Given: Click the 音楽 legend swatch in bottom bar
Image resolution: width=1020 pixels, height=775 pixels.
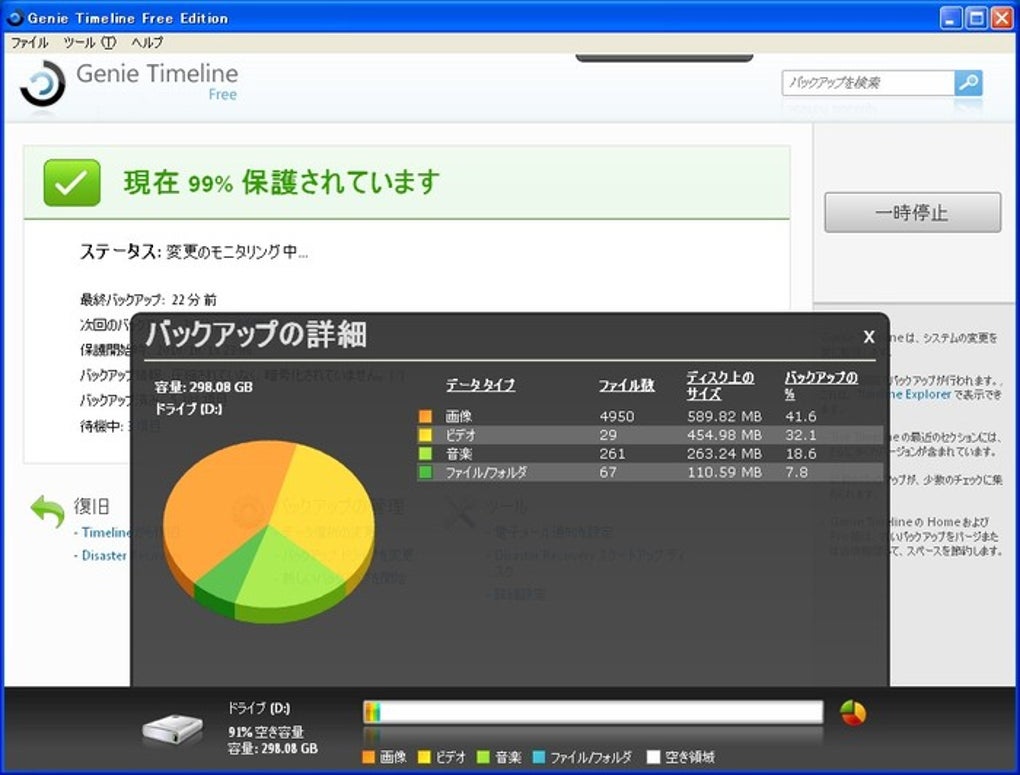Looking at the screenshot, I should tap(483, 757).
